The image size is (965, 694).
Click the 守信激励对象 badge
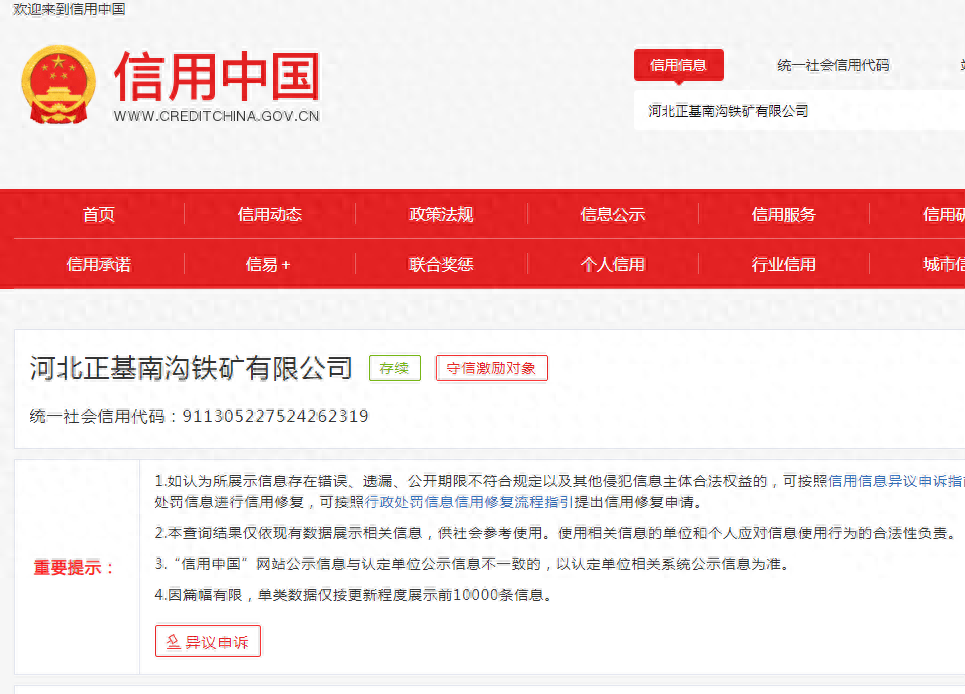(x=491, y=368)
